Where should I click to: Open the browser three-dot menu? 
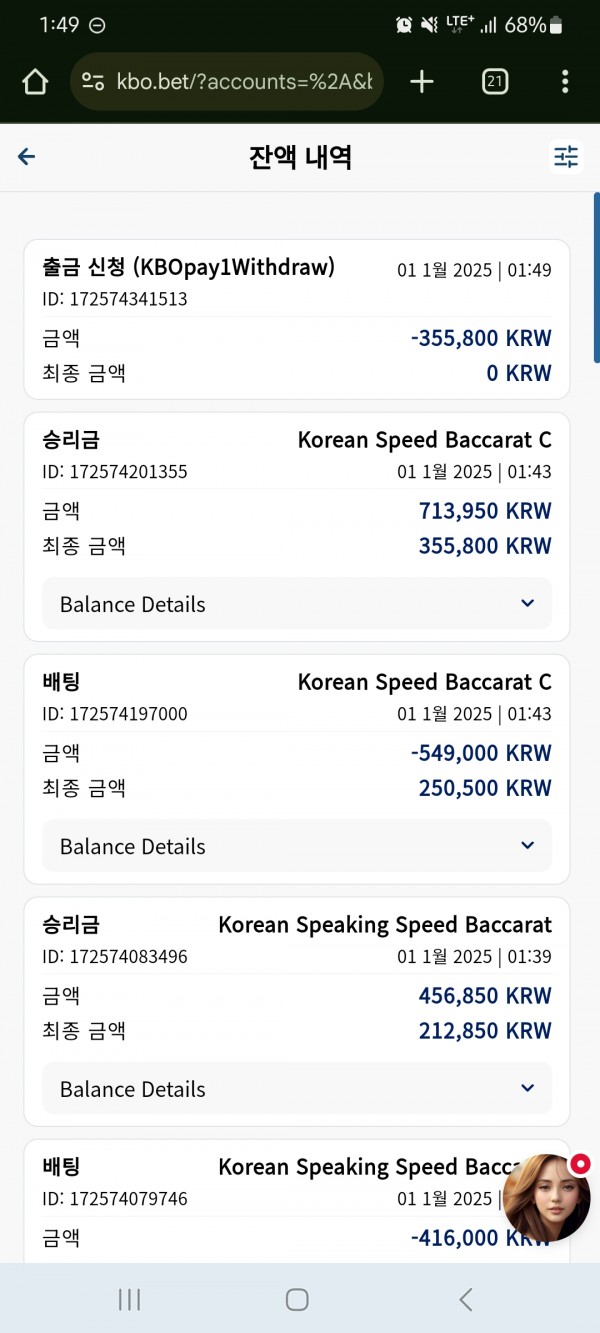tap(565, 82)
